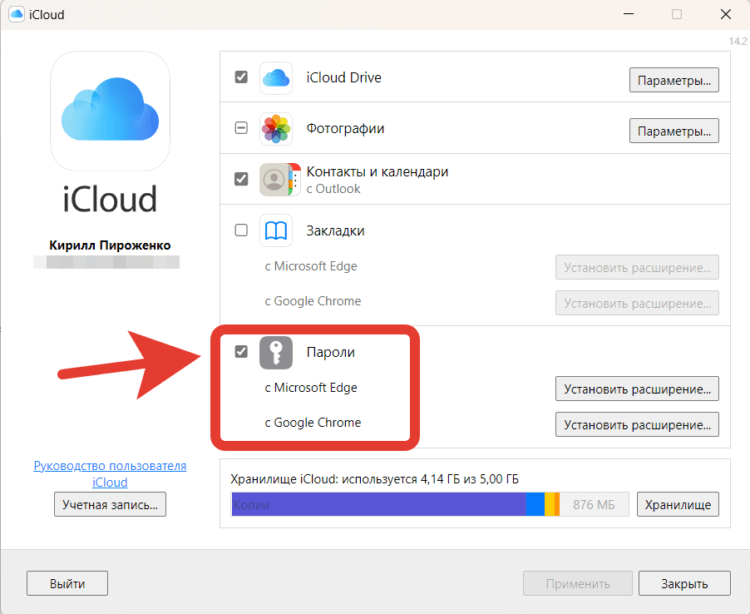The image size is (750, 614).
Task: Uncheck the Пароли checkbox
Action: [241, 352]
